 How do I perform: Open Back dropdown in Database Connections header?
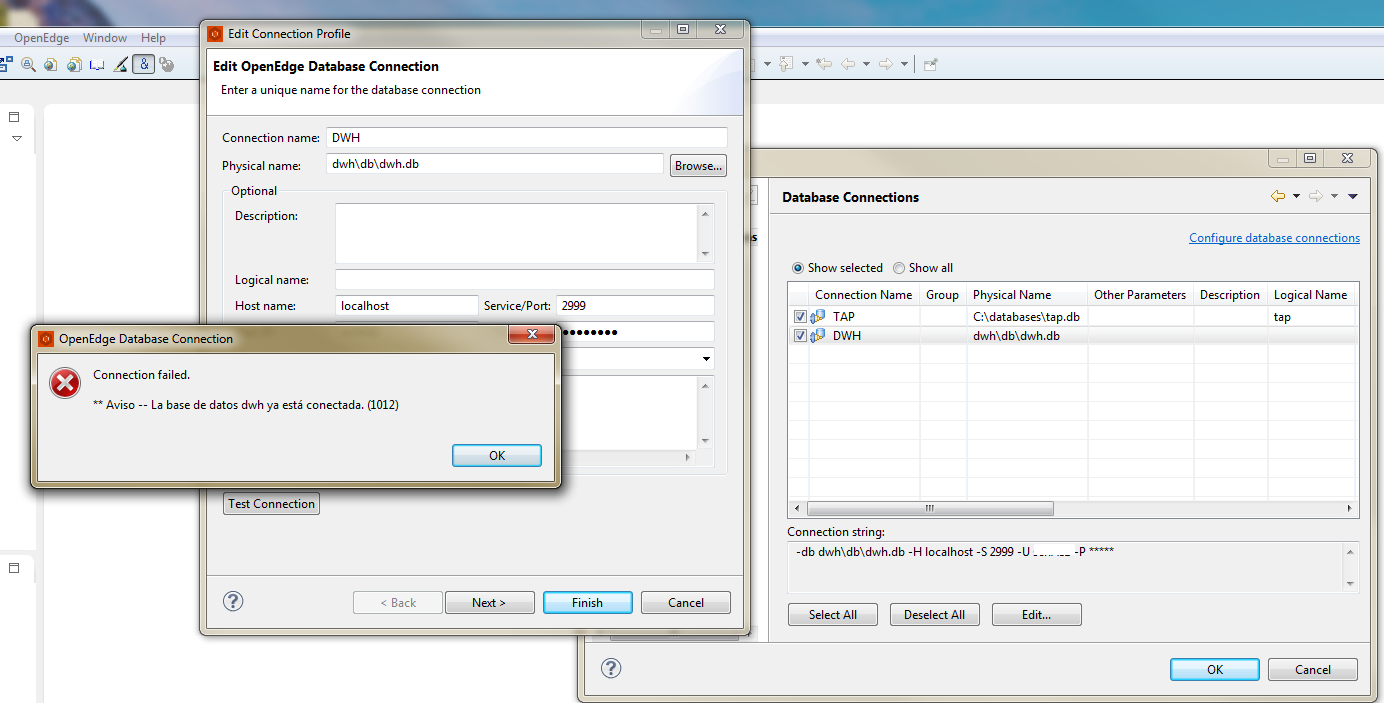point(1296,197)
